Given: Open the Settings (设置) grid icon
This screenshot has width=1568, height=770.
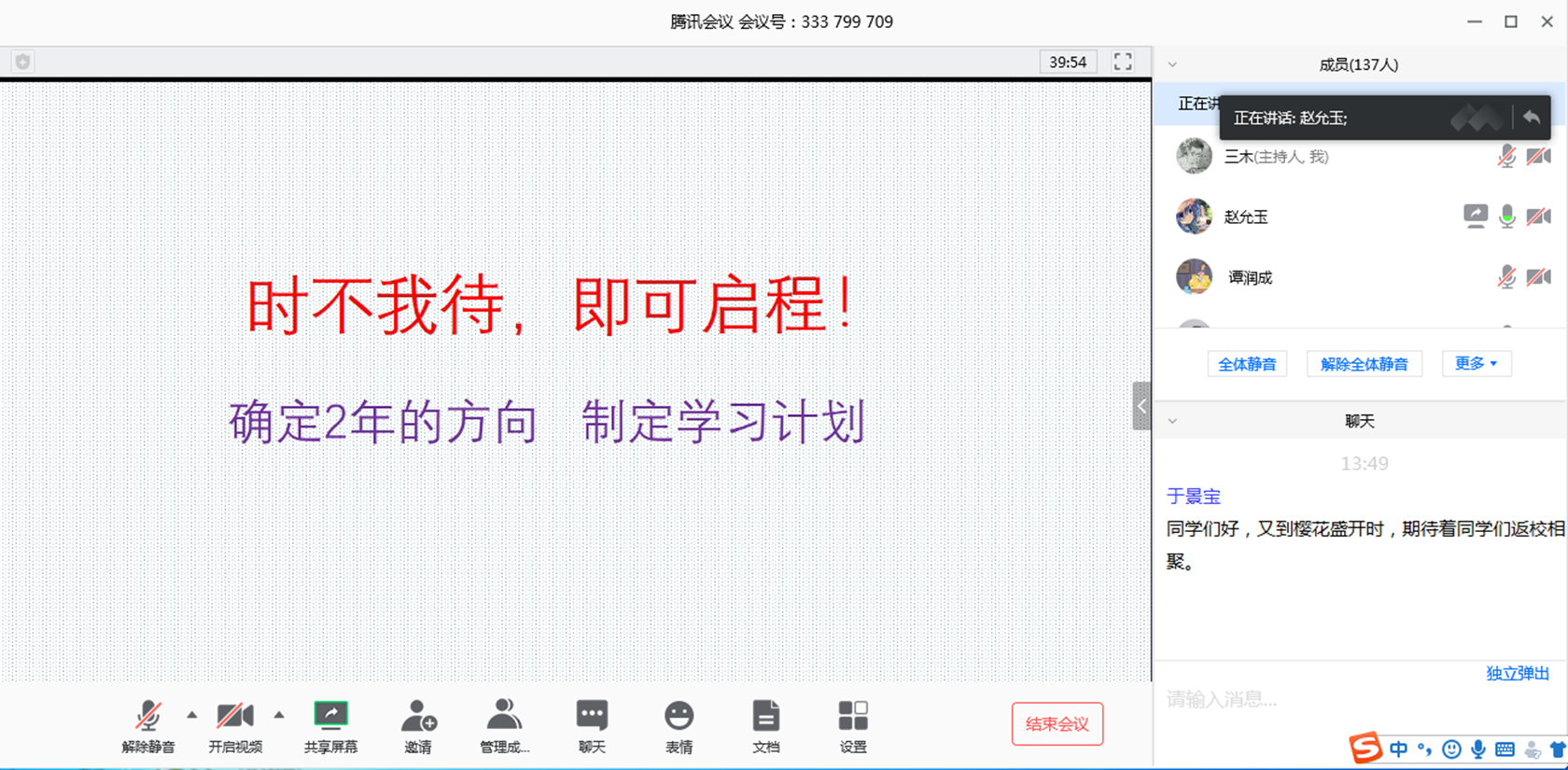Looking at the screenshot, I should pyautogui.click(x=852, y=717).
